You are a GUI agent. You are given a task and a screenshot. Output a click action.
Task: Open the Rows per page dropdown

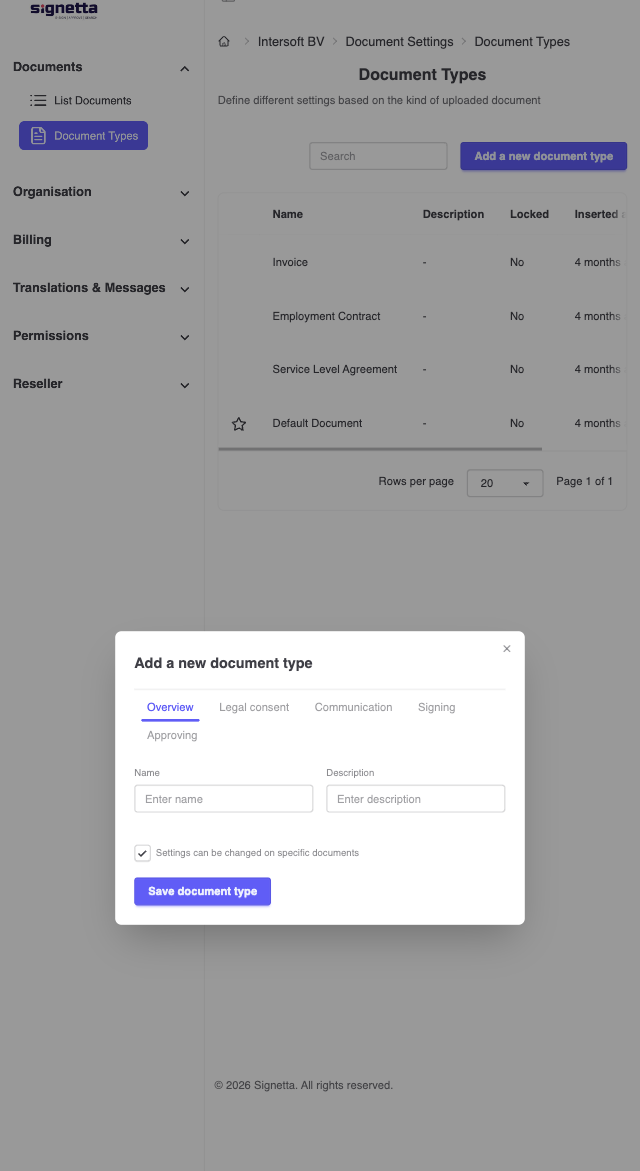click(x=504, y=482)
